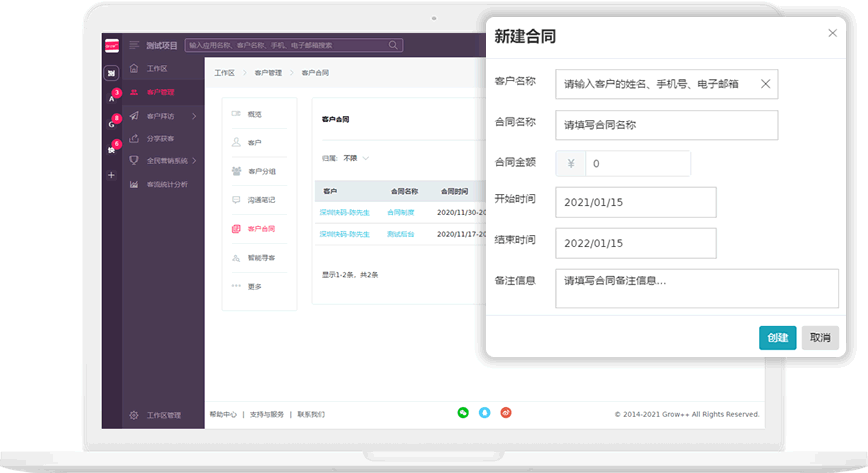
Task: Click the 合同名称 input field
Action: pos(666,125)
